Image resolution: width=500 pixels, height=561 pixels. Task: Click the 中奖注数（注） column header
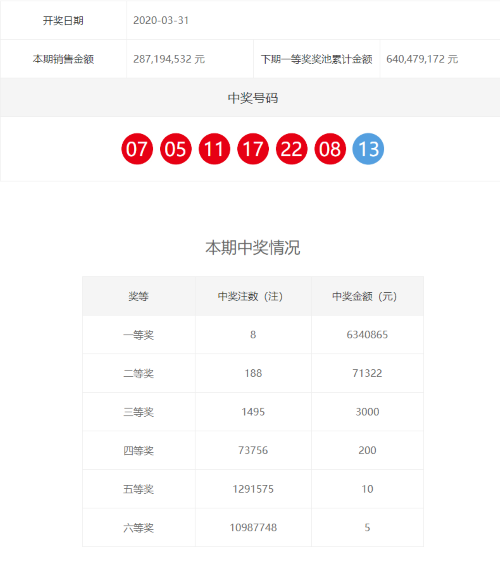pos(250,296)
